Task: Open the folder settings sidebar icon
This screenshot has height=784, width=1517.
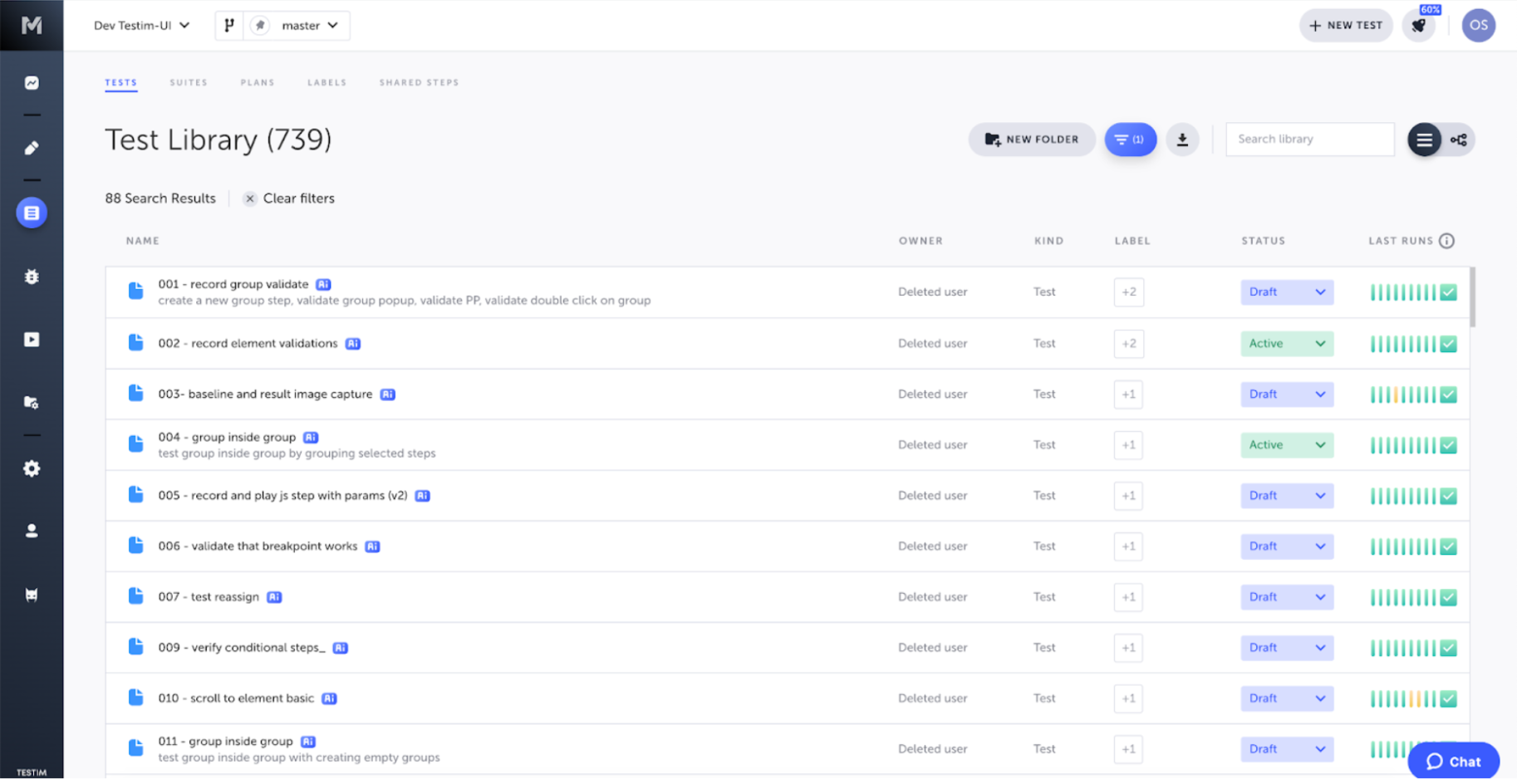Action: [32, 402]
